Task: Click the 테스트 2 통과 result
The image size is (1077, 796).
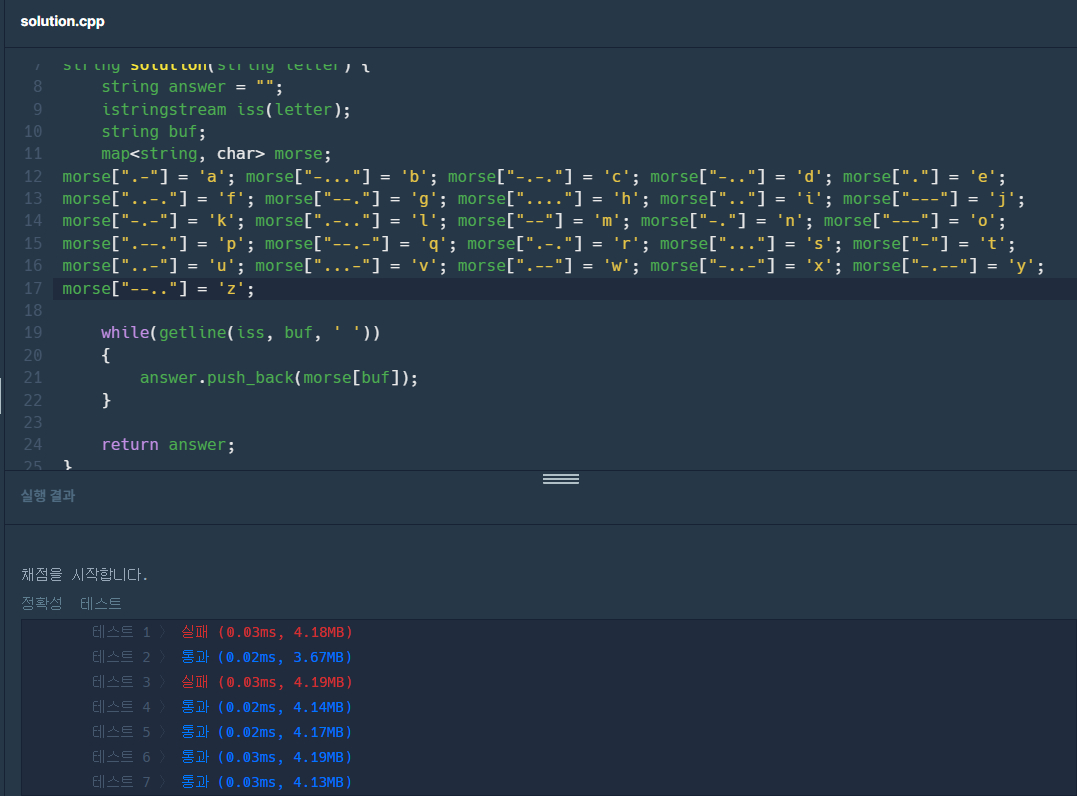Action: coord(266,657)
